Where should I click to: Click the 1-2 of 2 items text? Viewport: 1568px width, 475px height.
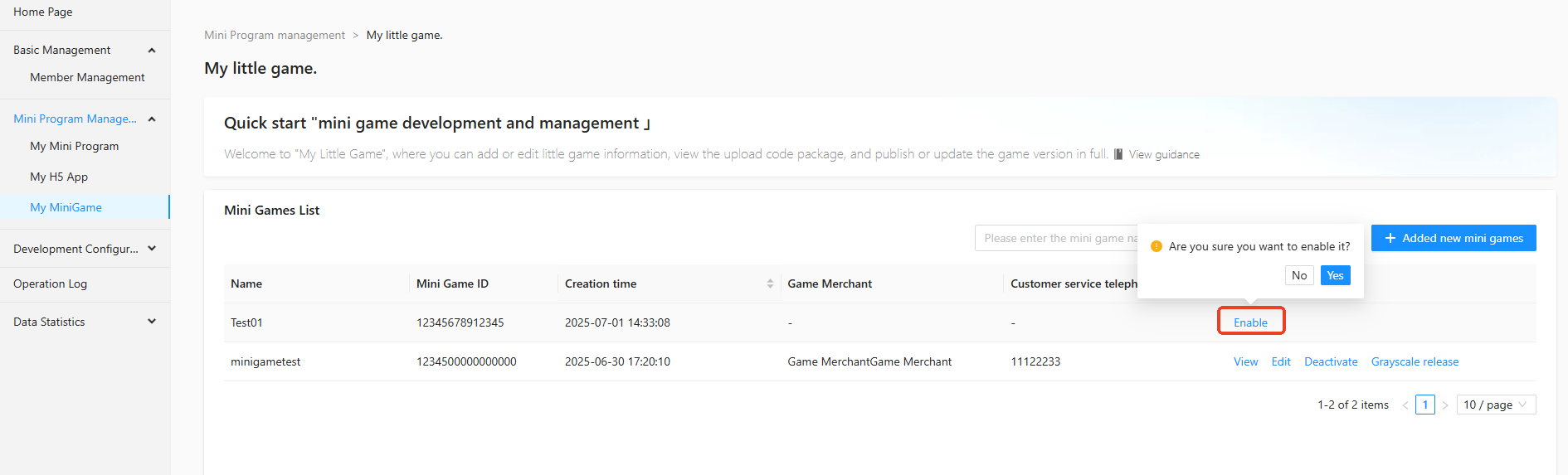click(1353, 405)
